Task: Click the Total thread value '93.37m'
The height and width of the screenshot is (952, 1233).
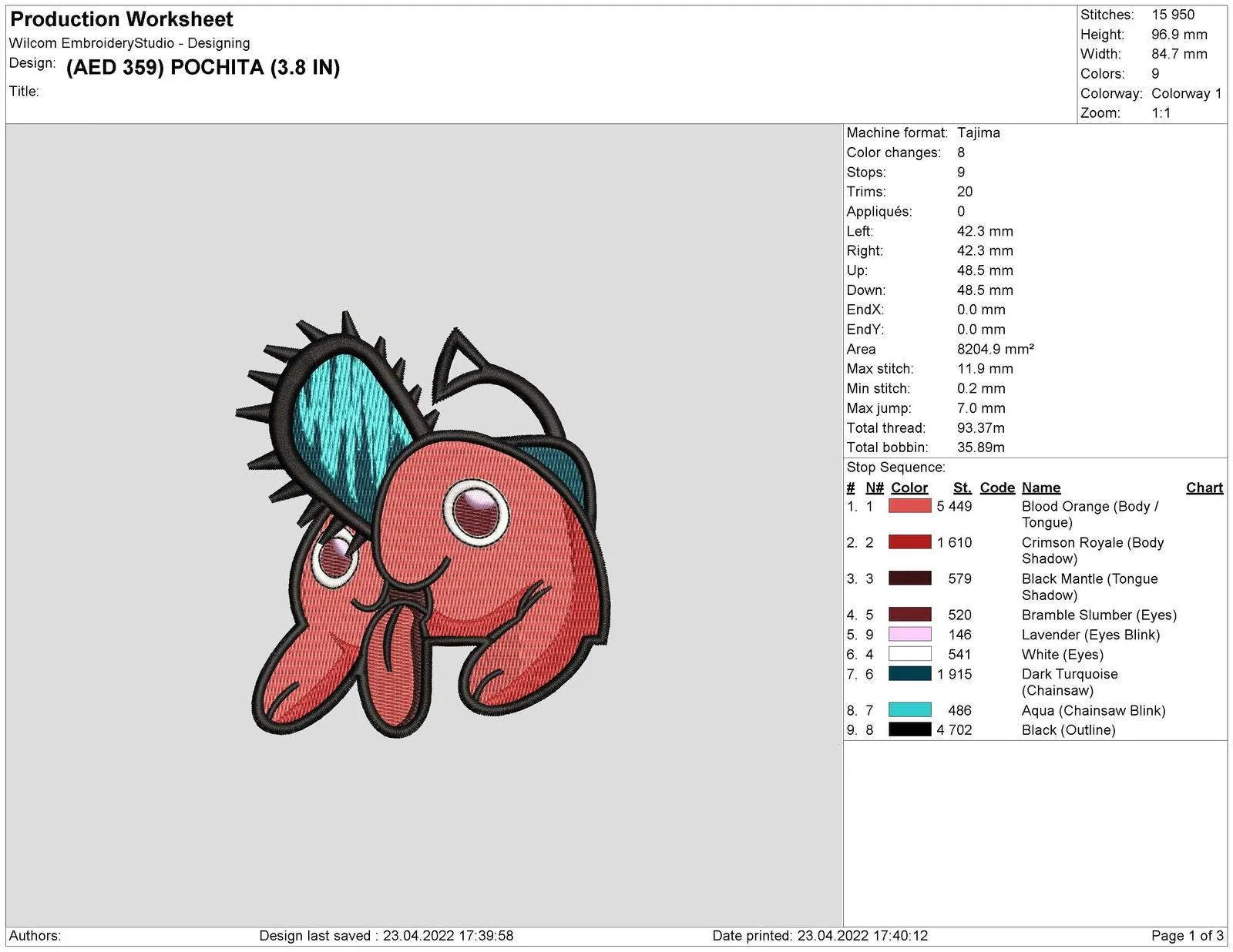Action: point(981,427)
